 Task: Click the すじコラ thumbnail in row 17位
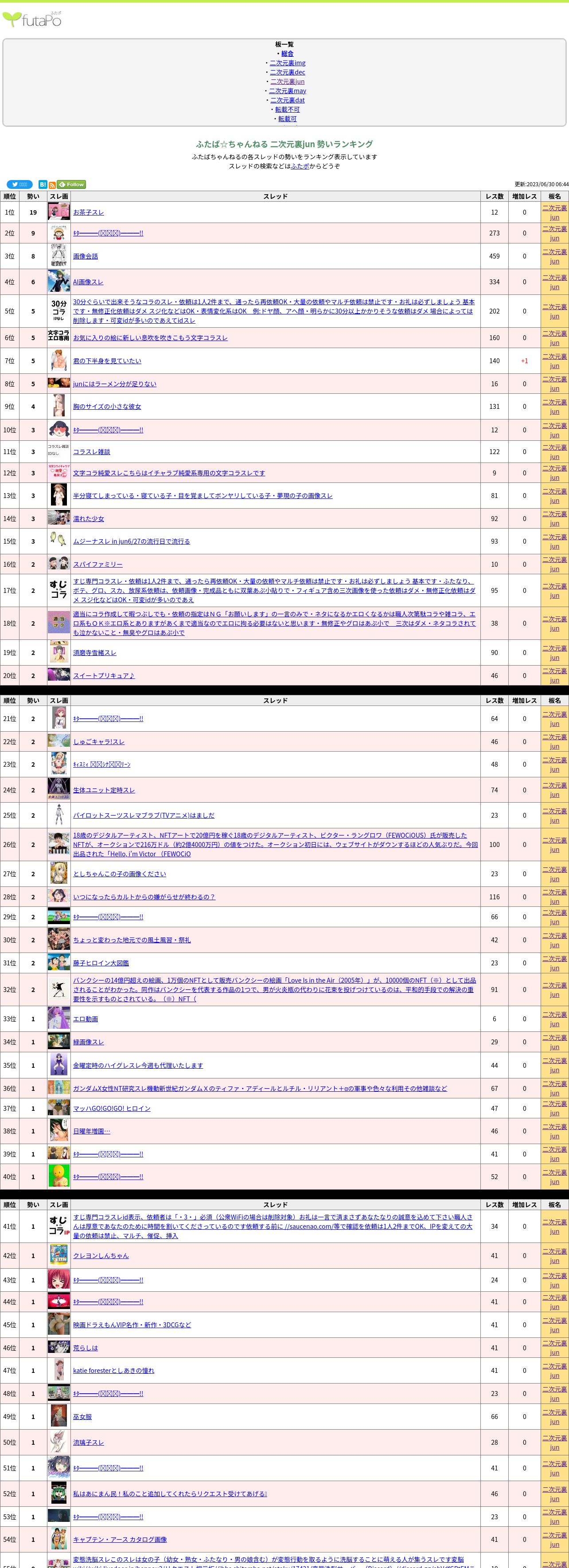pos(59,590)
